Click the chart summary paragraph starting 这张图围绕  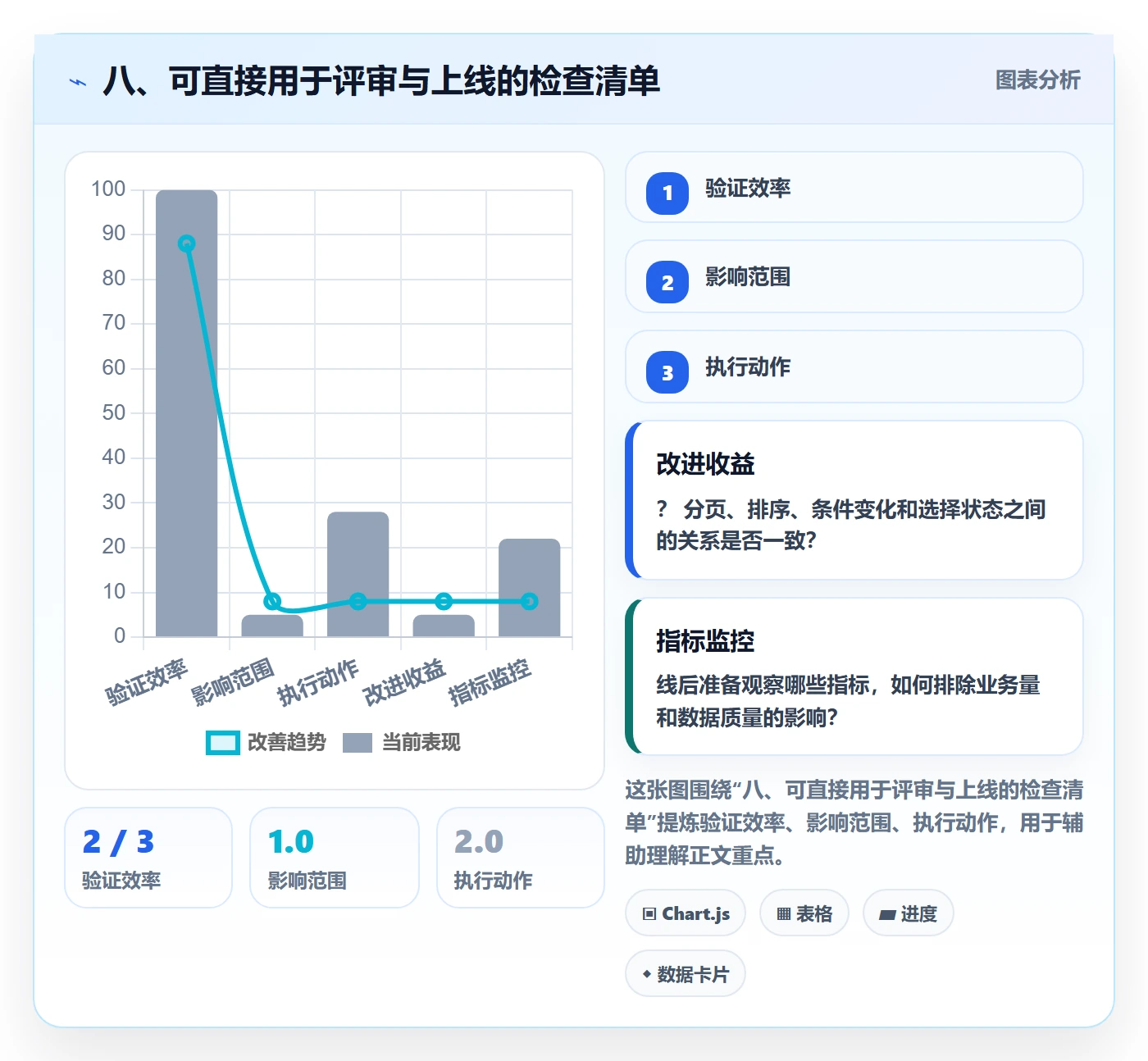854,822
